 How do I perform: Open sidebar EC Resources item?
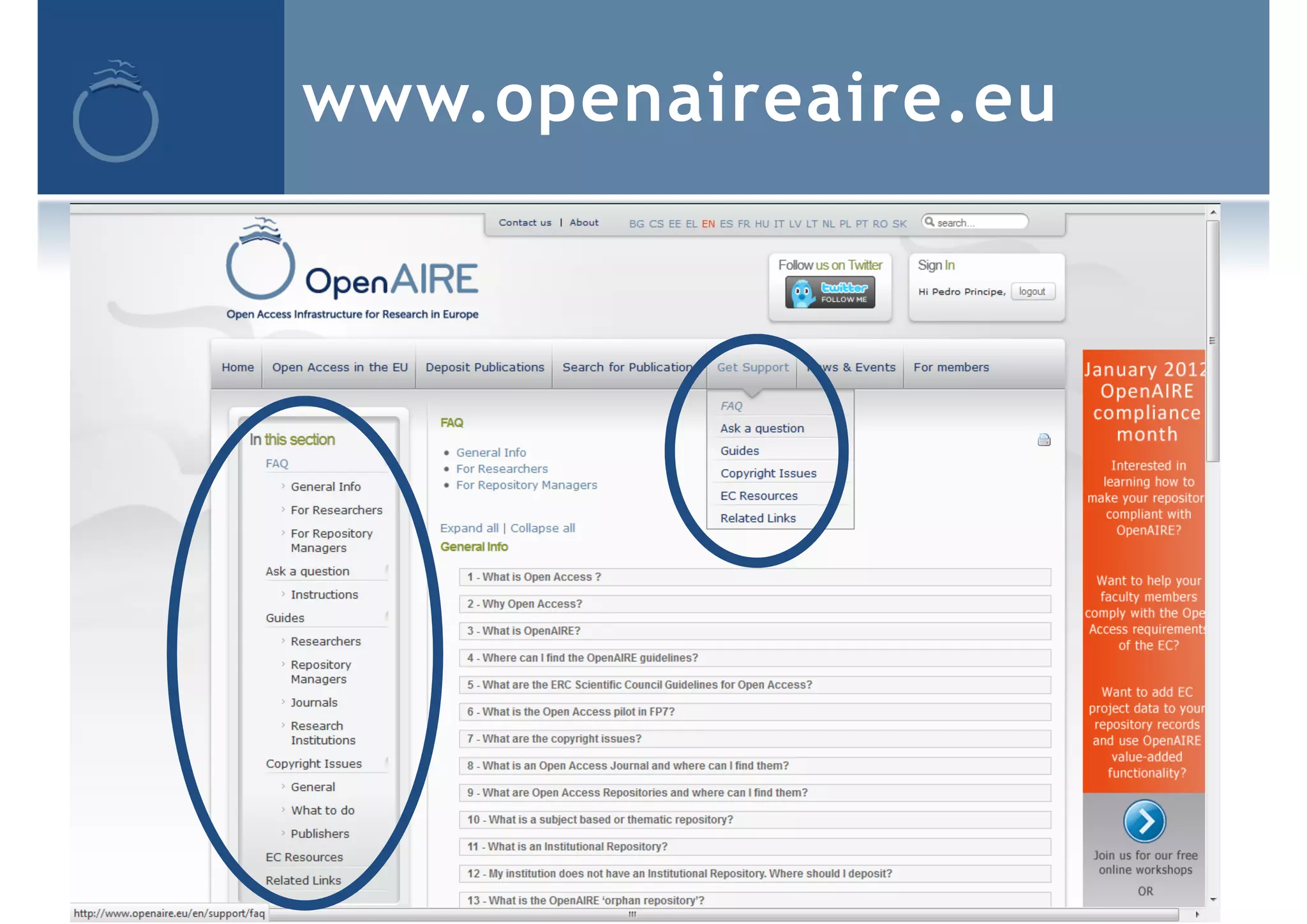tap(304, 858)
